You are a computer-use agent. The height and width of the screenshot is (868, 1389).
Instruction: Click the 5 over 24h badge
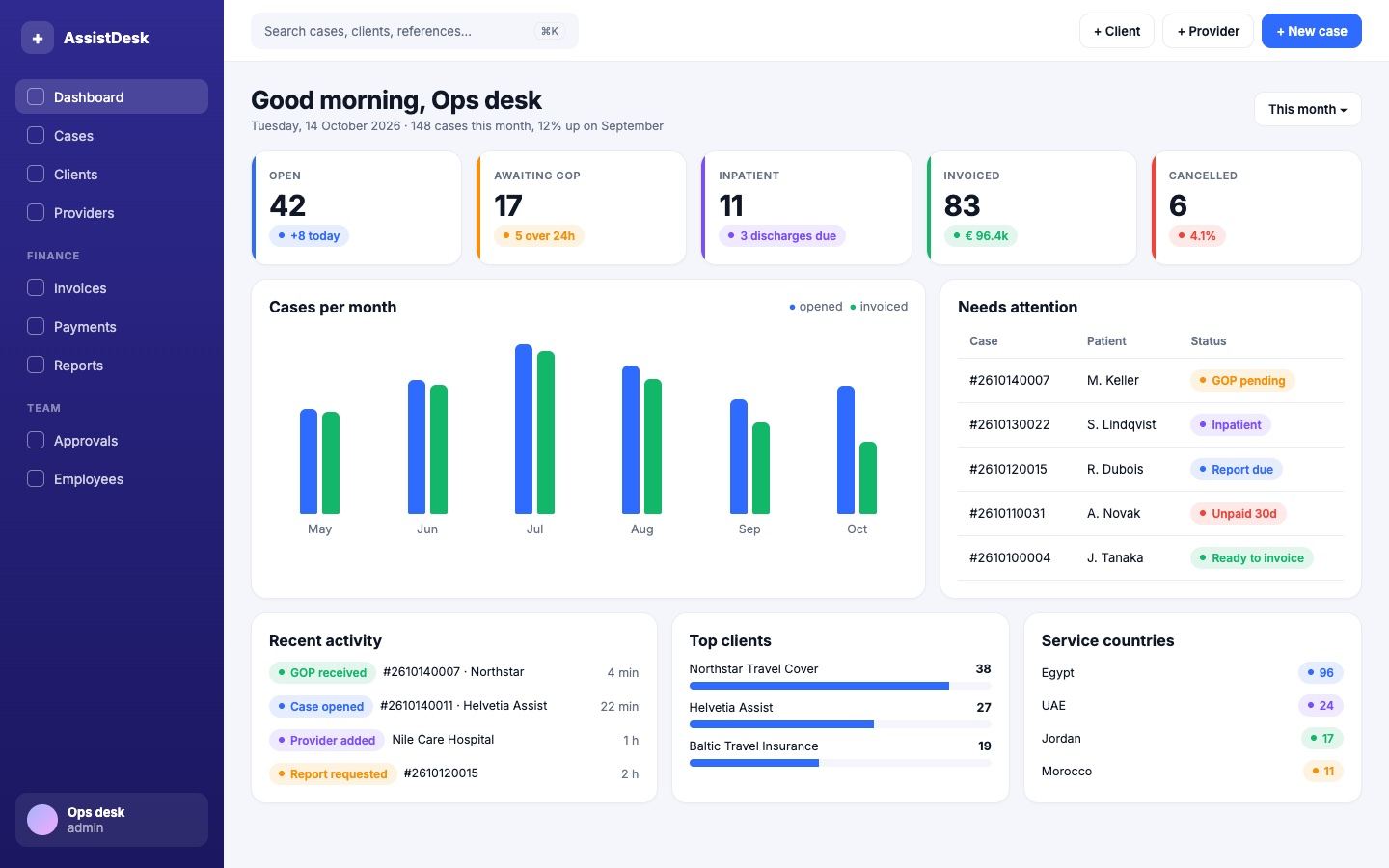pyautogui.click(x=538, y=235)
